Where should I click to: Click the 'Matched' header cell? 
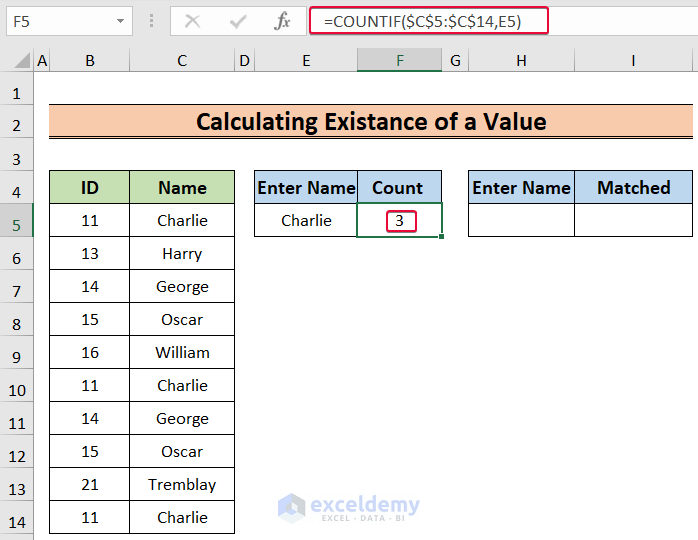(633, 187)
